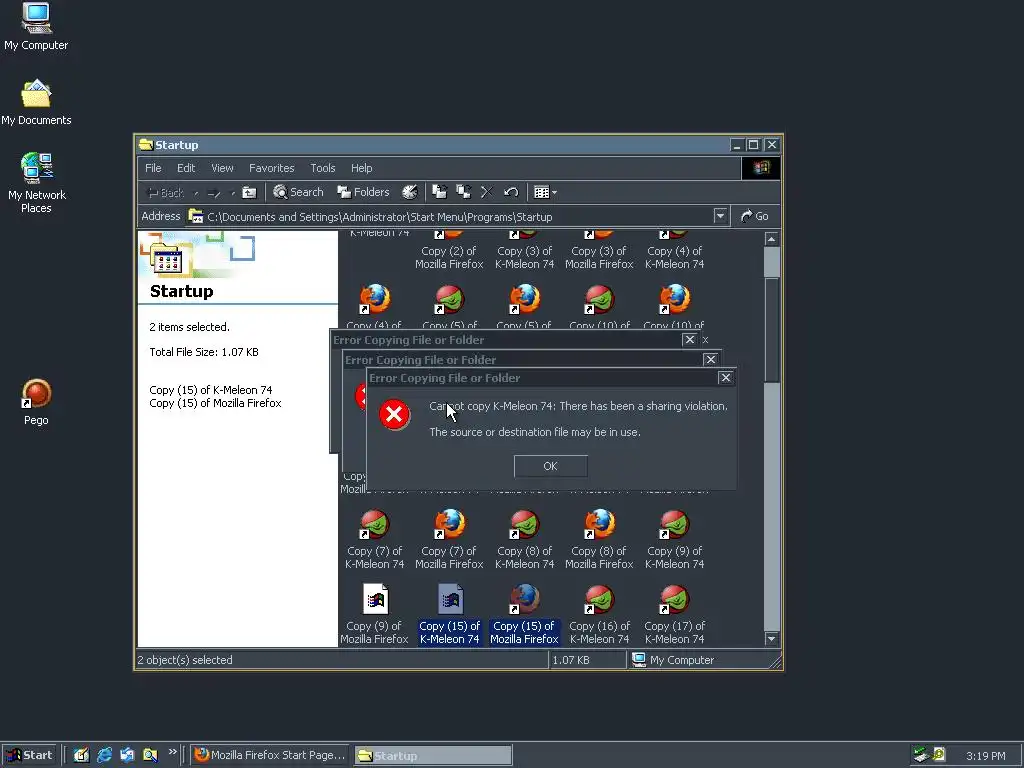Open My Network Places desktop icon
The width and height of the screenshot is (1024, 768).
36,183
